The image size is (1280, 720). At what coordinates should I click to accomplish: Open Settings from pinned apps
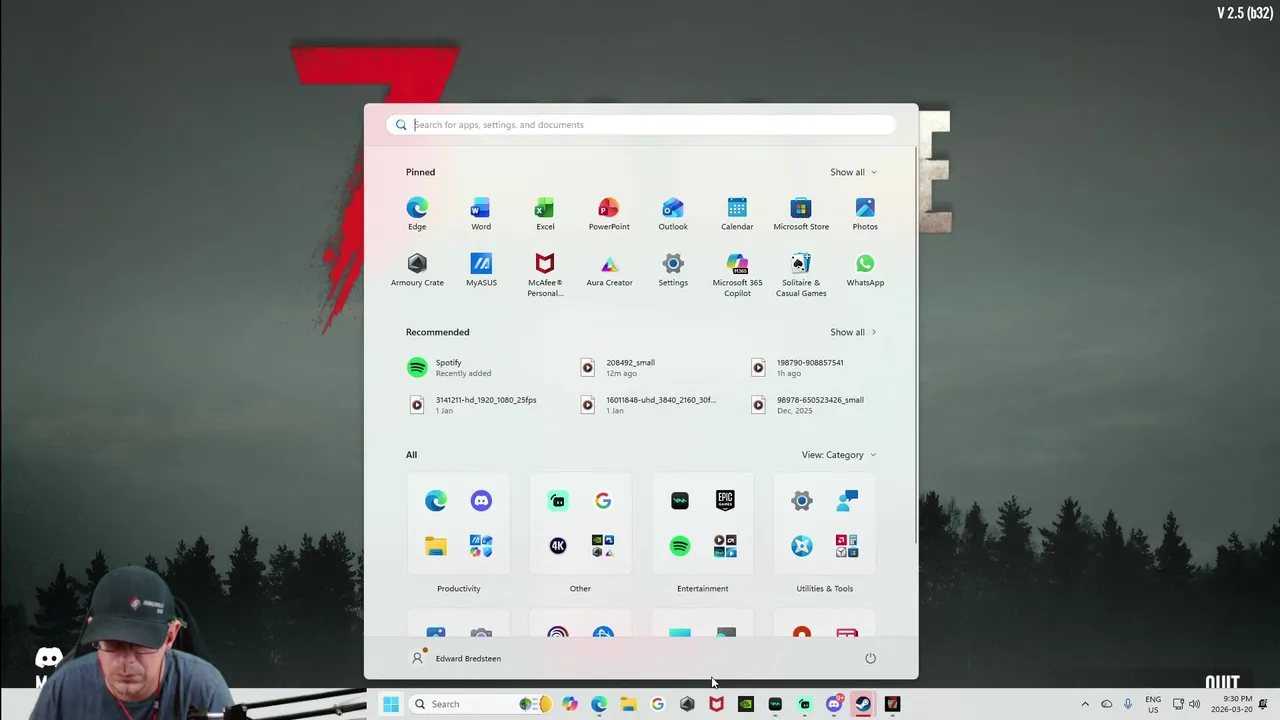click(673, 270)
